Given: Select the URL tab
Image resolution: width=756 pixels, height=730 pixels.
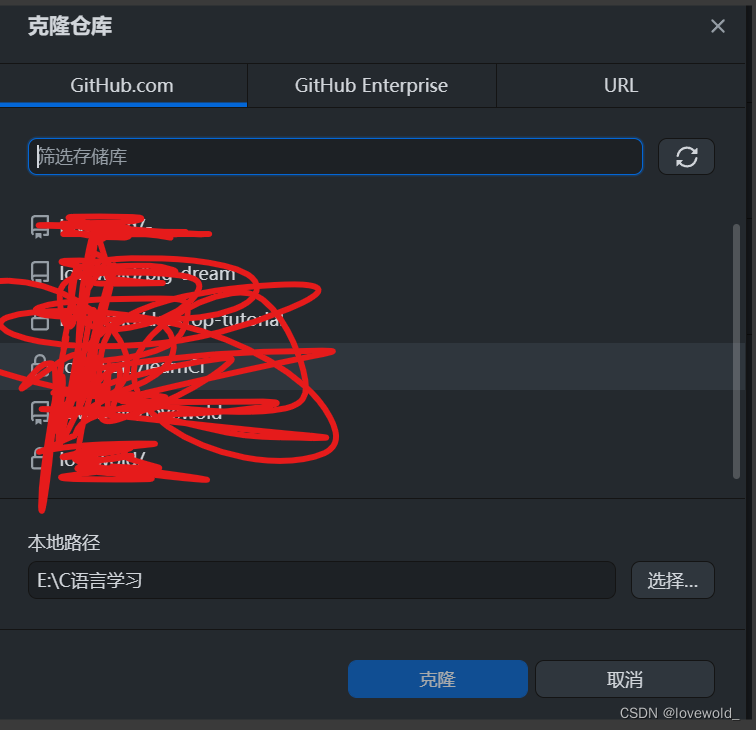Looking at the screenshot, I should coord(621,86).
